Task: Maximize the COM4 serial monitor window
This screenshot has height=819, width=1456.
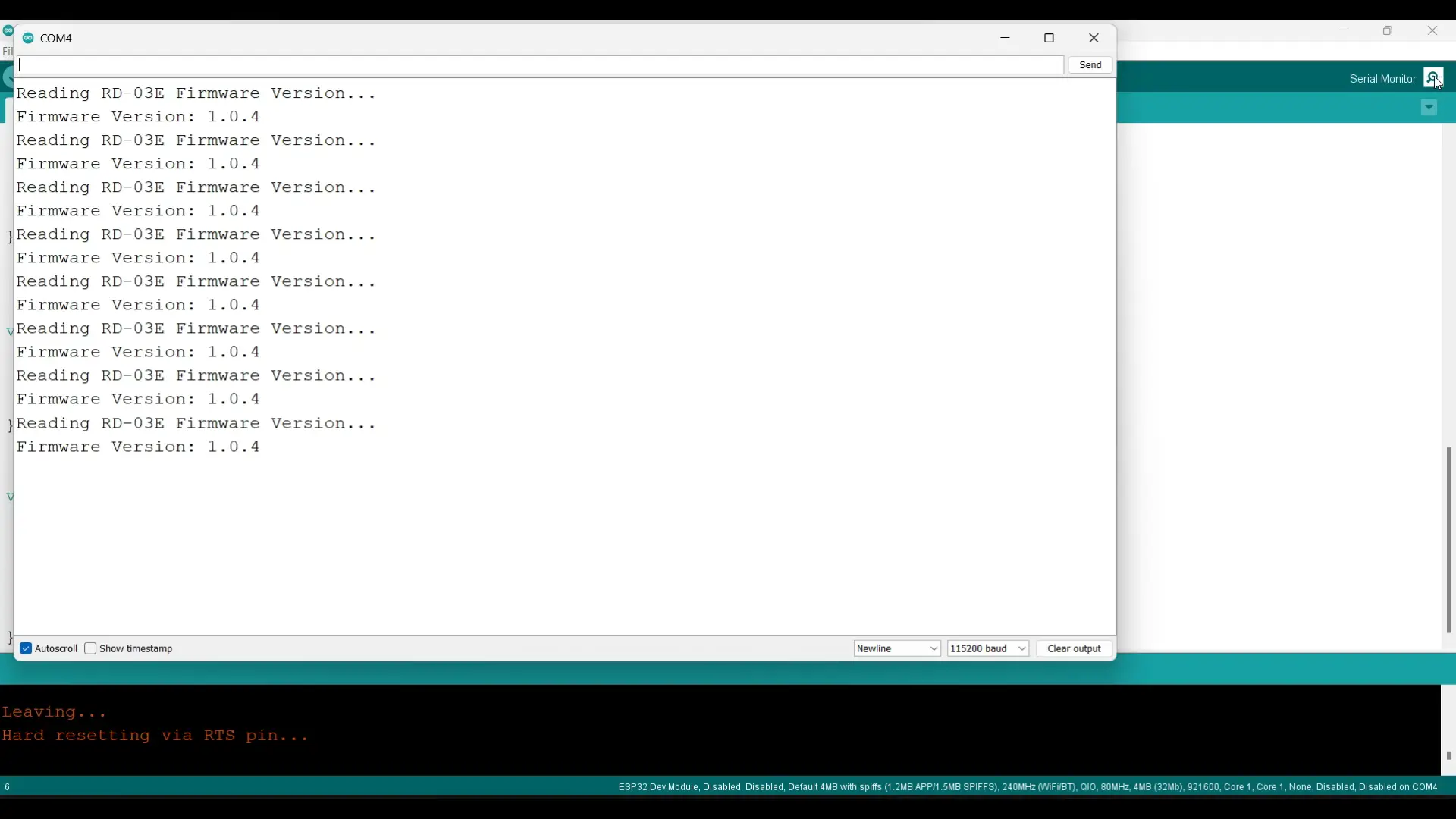Action: pos(1050,38)
